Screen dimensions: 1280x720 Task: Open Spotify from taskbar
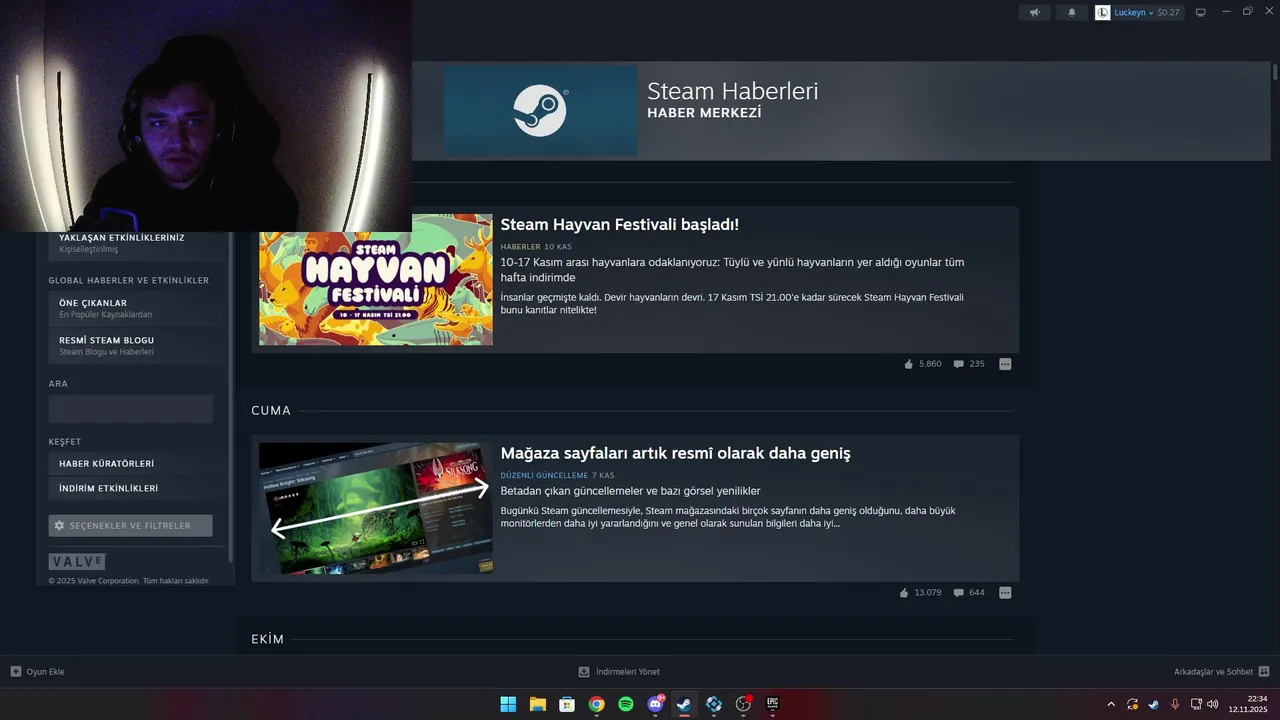pos(626,704)
